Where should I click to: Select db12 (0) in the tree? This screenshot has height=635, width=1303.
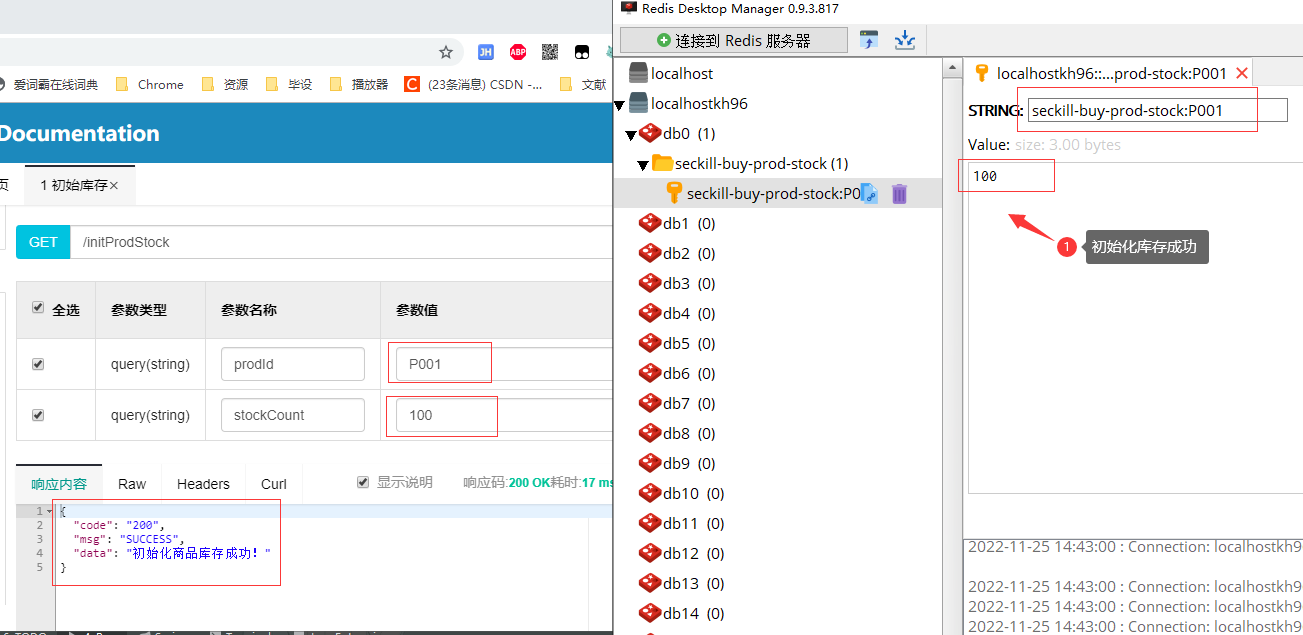(694, 553)
